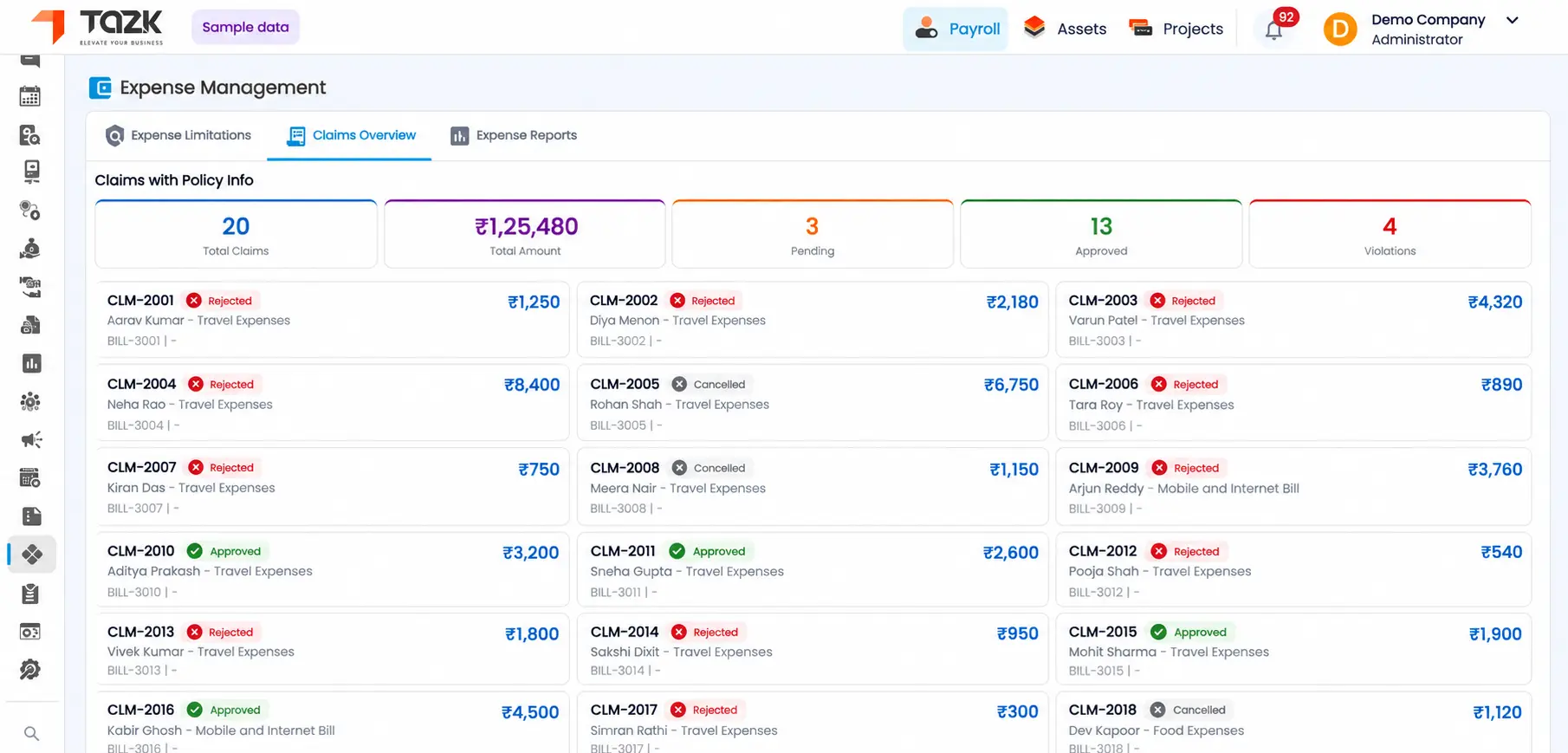The width and height of the screenshot is (1568, 753).
Task: Click the orange D company avatar
Action: (x=1339, y=29)
